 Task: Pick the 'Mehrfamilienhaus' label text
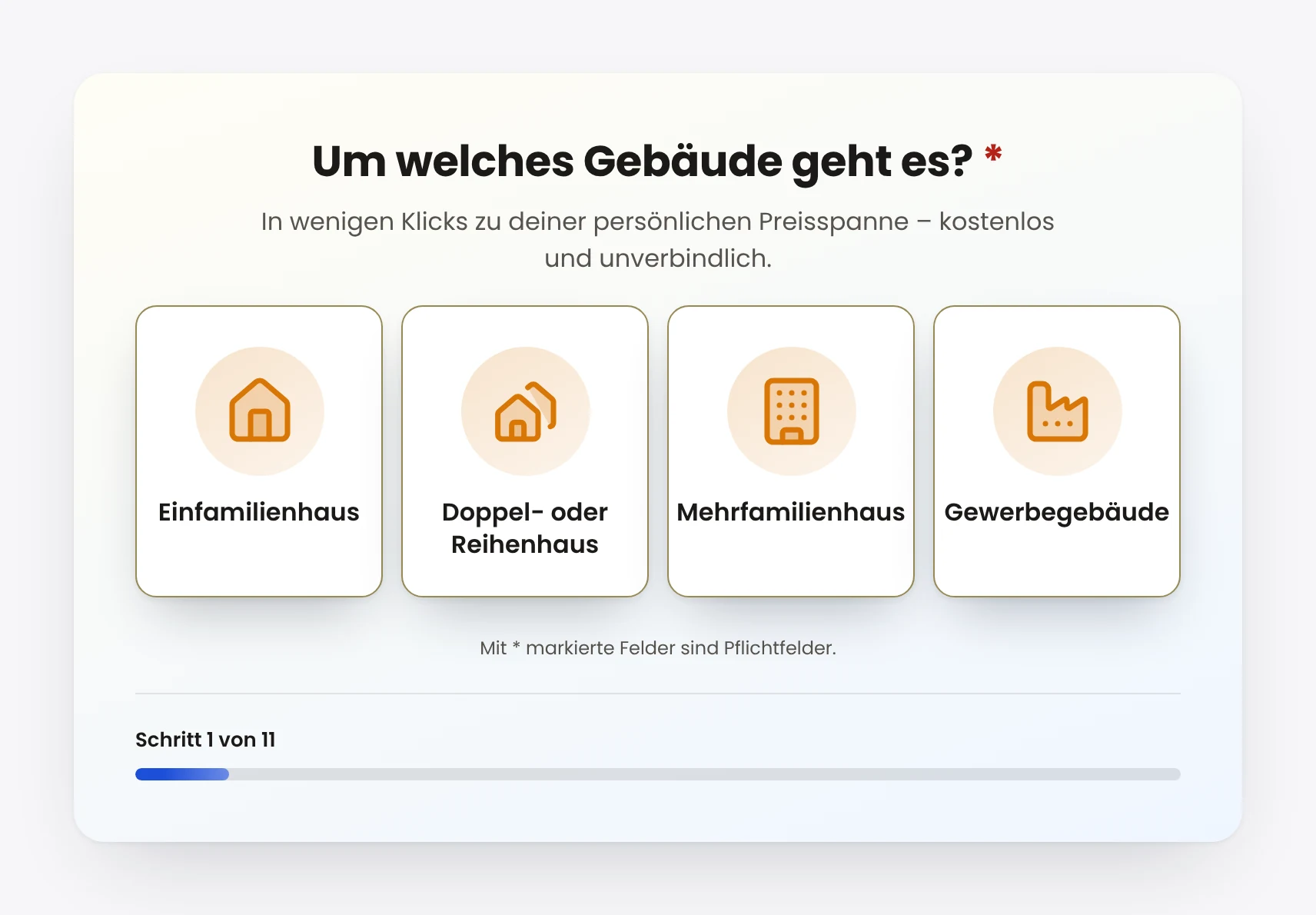click(791, 512)
